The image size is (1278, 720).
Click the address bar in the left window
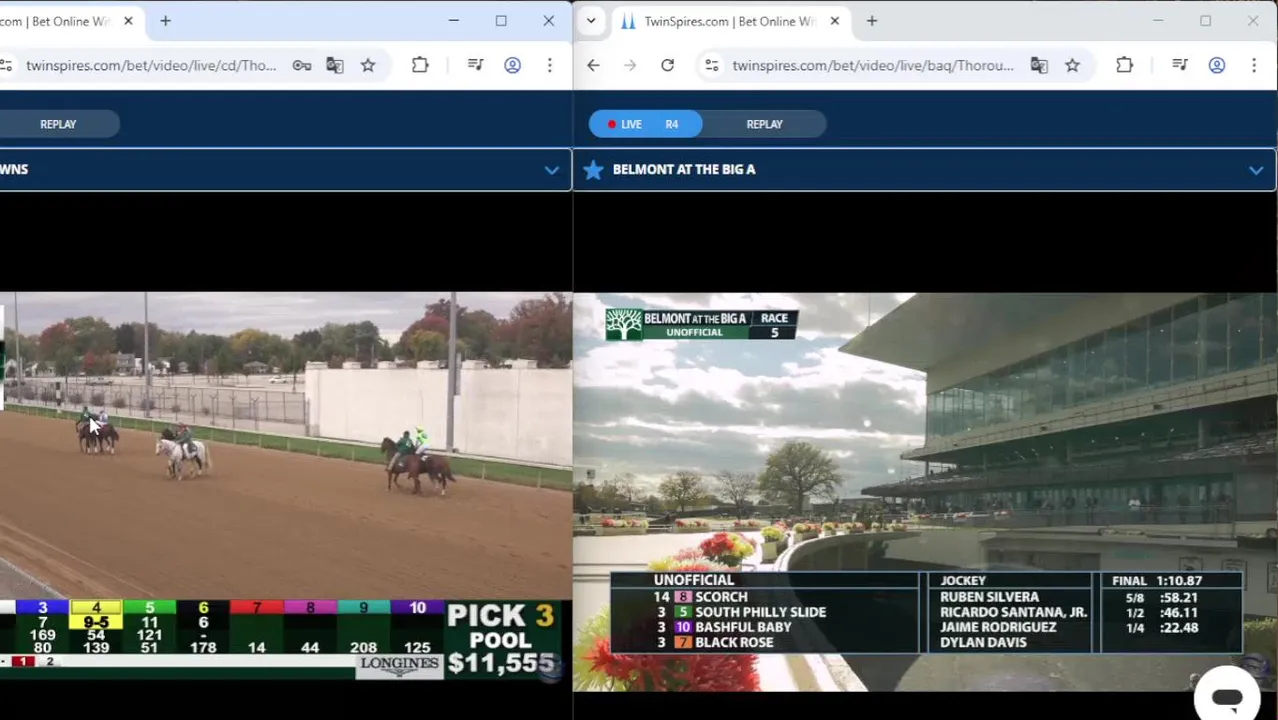point(151,66)
